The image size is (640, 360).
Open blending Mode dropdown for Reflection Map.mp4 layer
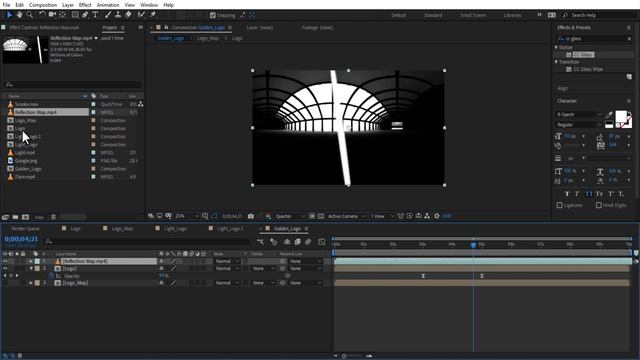coord(227,261)
